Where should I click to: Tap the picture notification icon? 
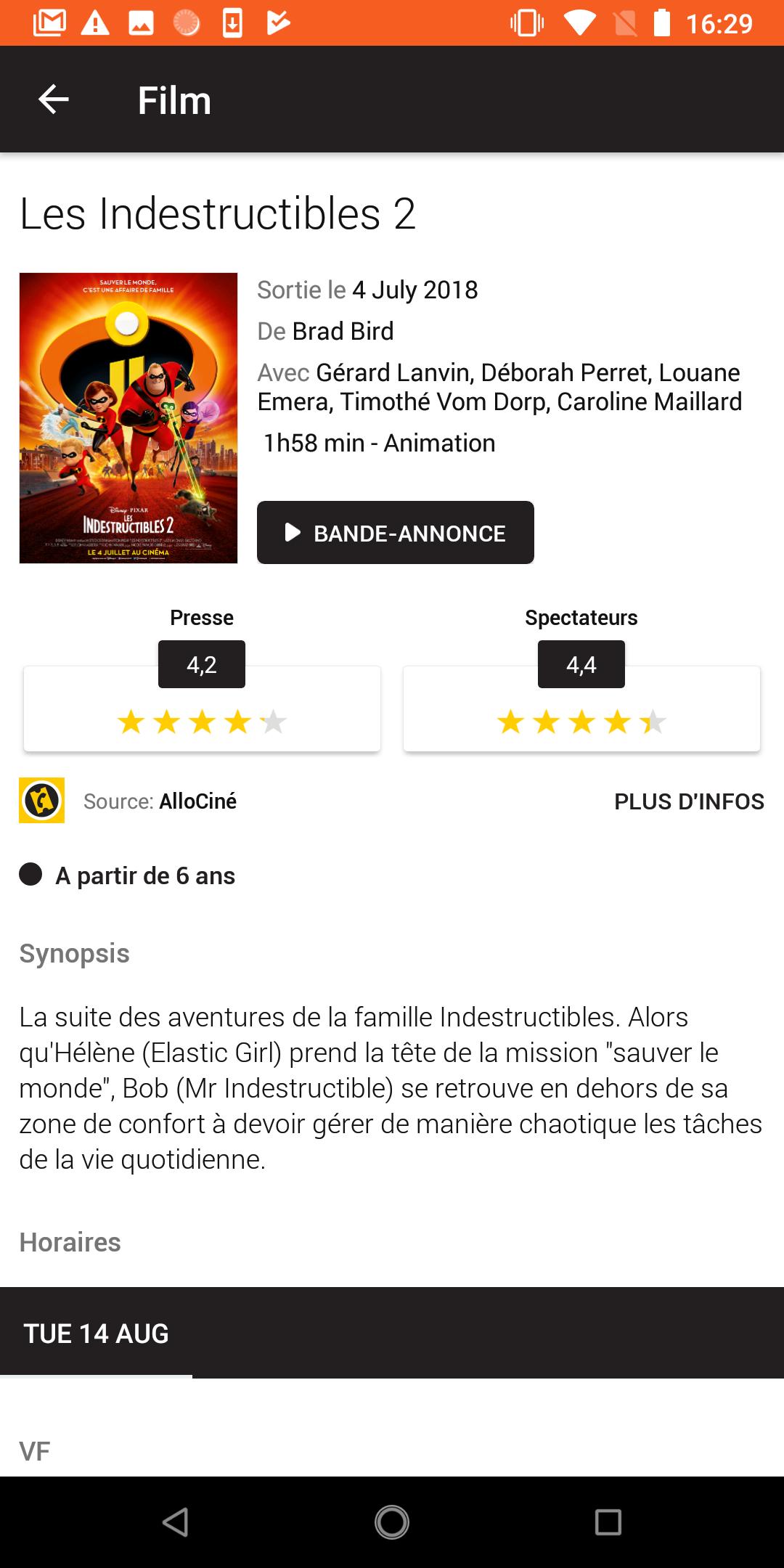click(x=141, y=23)
